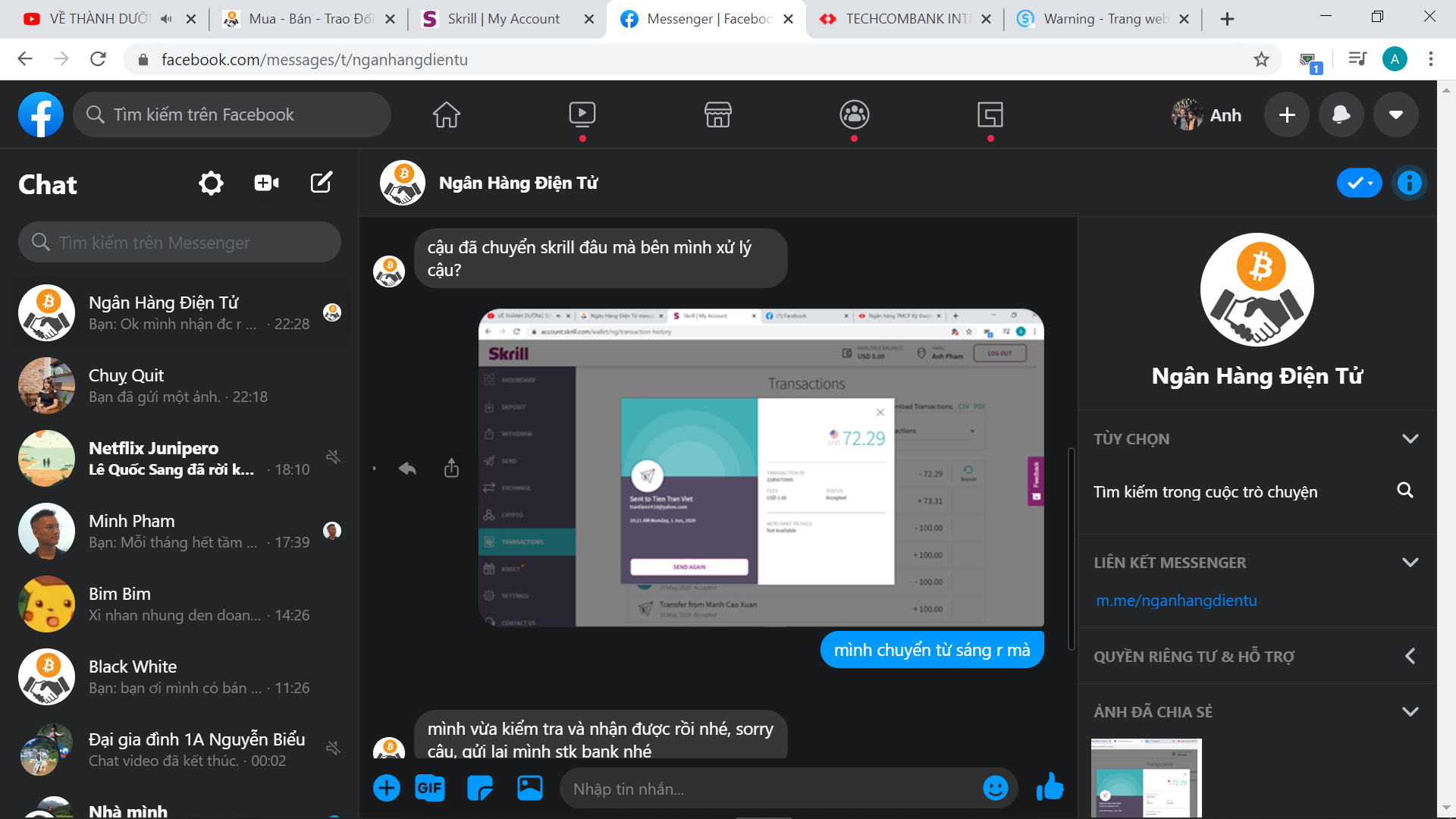1456x819 pixels.
Task: Mute the YouTube tab audio
Action: pos(166,19)
